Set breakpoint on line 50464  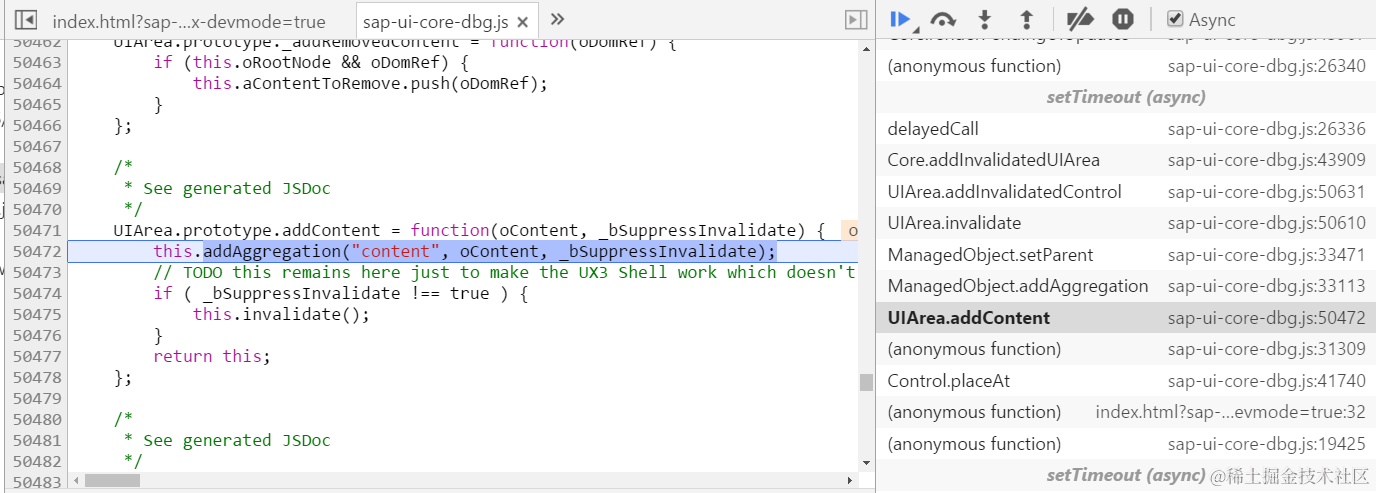point(37,84)
